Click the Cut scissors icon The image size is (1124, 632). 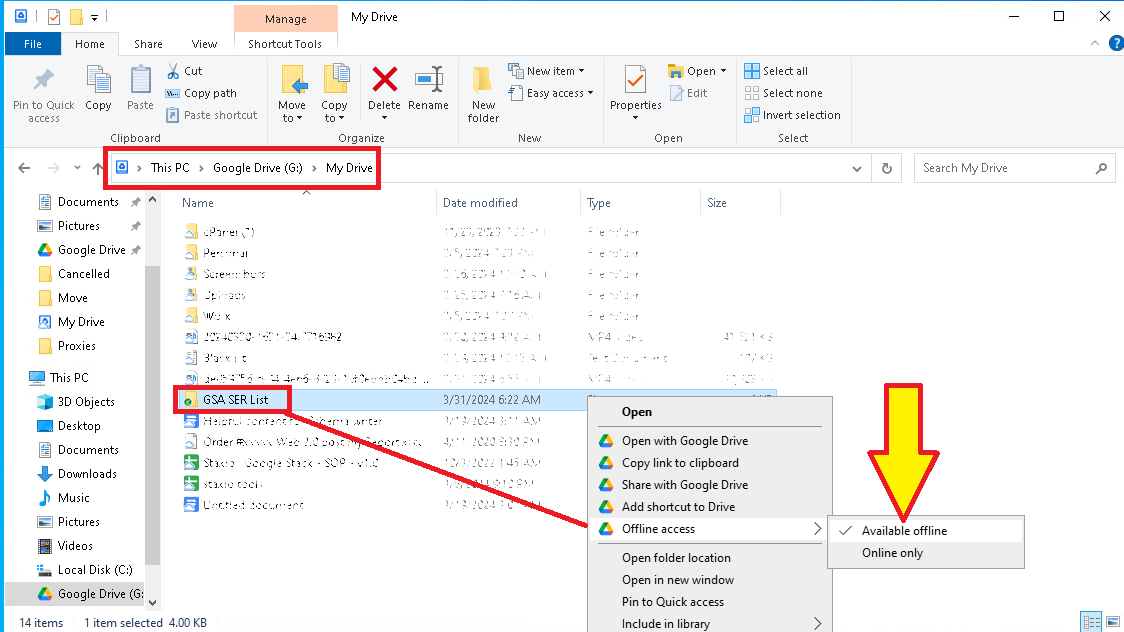pyautogui.click(x=173, y=71)
